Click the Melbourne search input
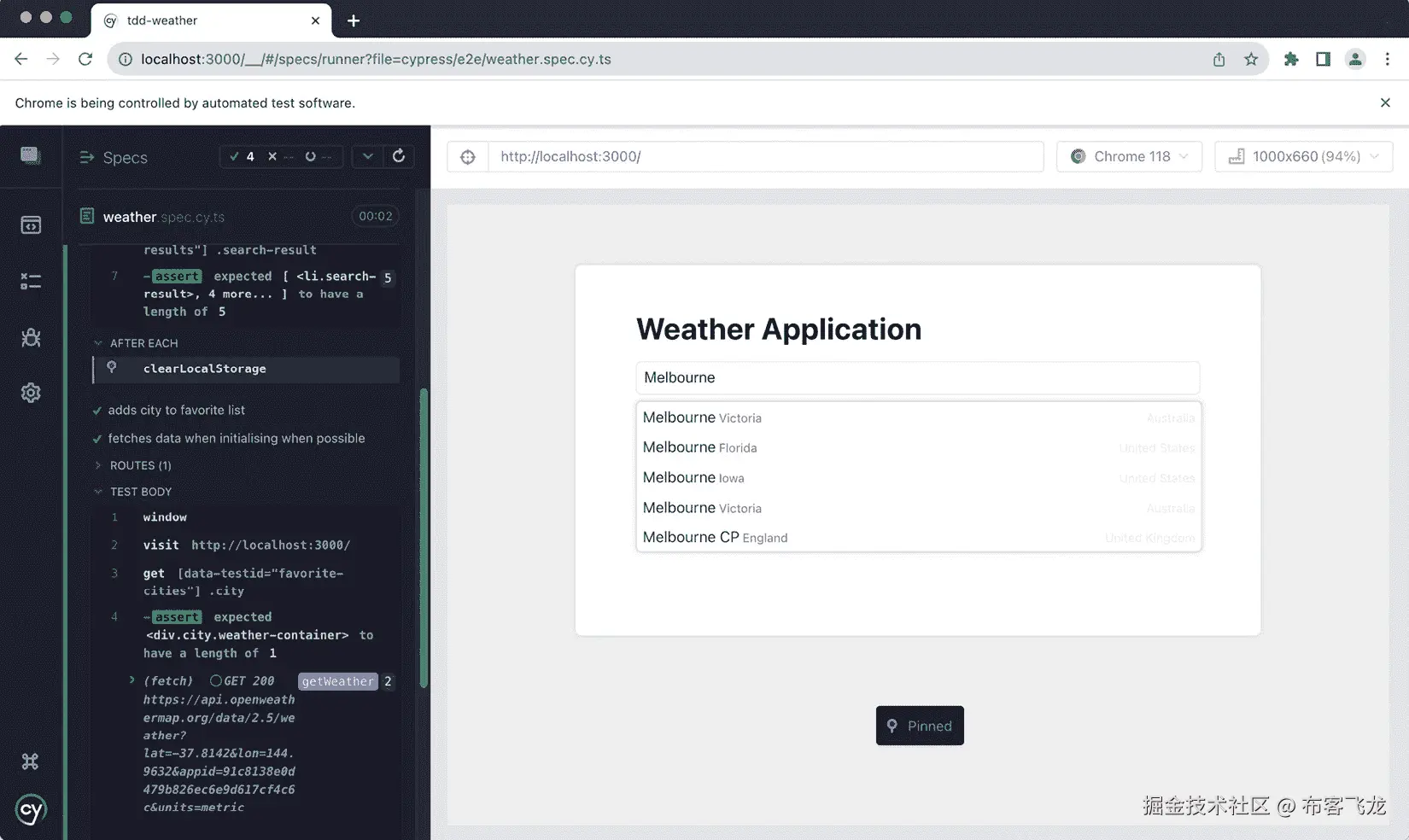The height and width of the screenshot is (840, 1409). (918, 377)
